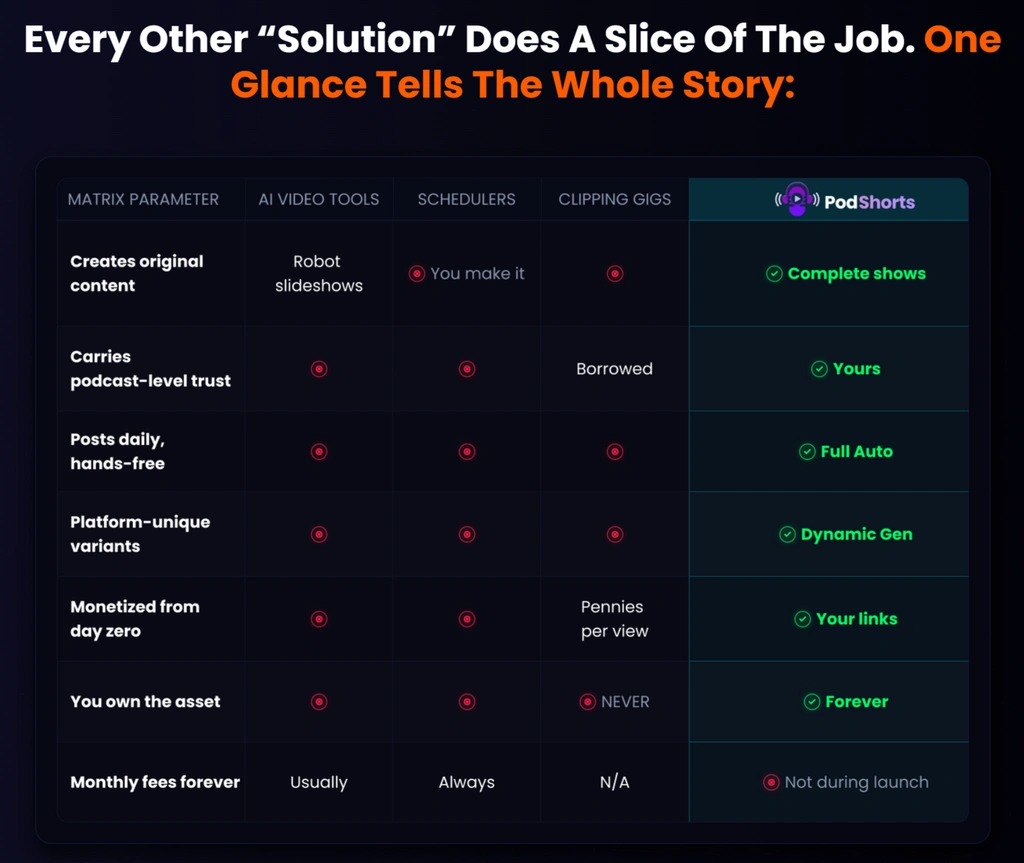Click red X icon beside Not during launch
Screen dimensions: 1024x863
pos(771,782)
